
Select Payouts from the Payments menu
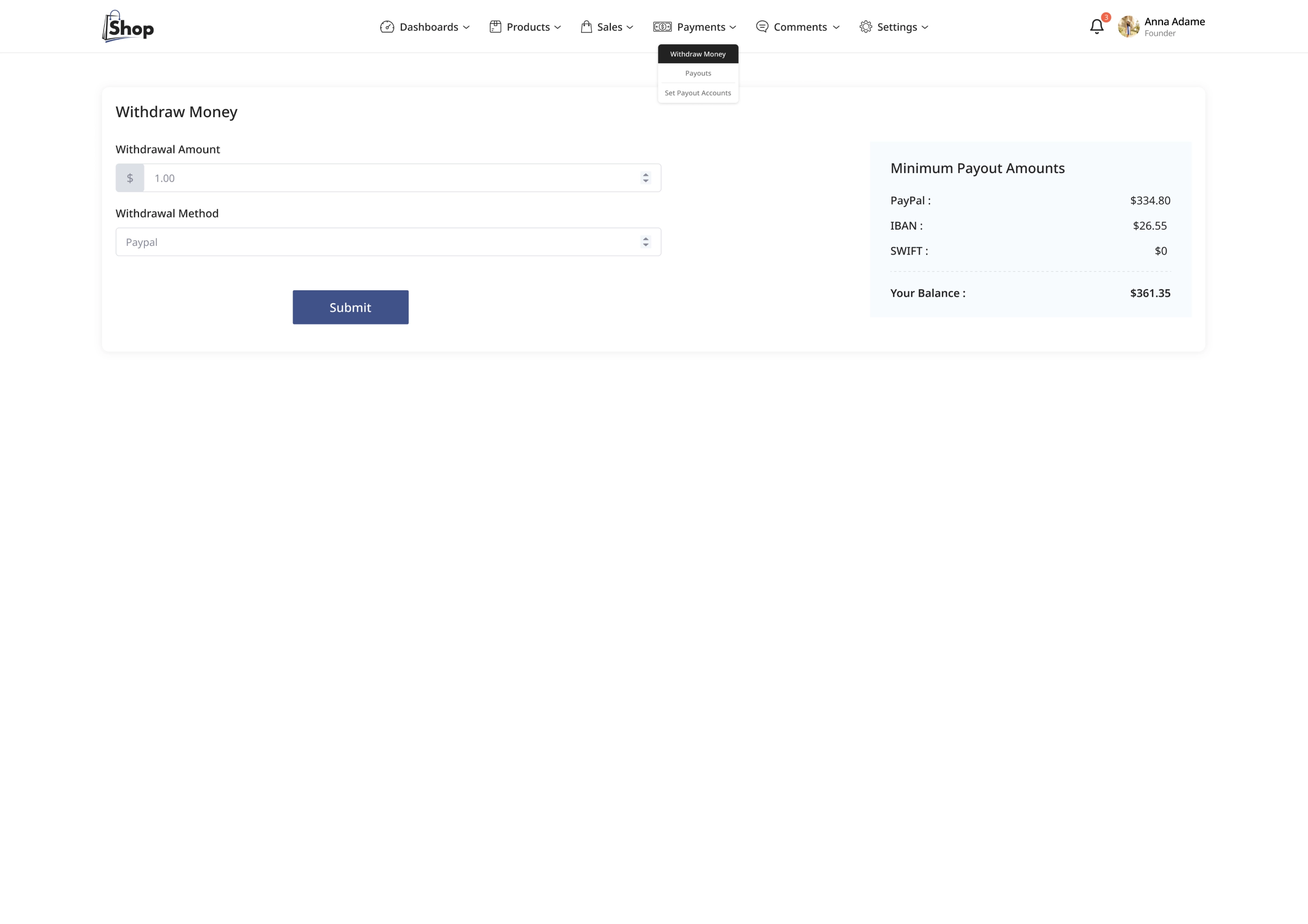[x=697, y=73]
